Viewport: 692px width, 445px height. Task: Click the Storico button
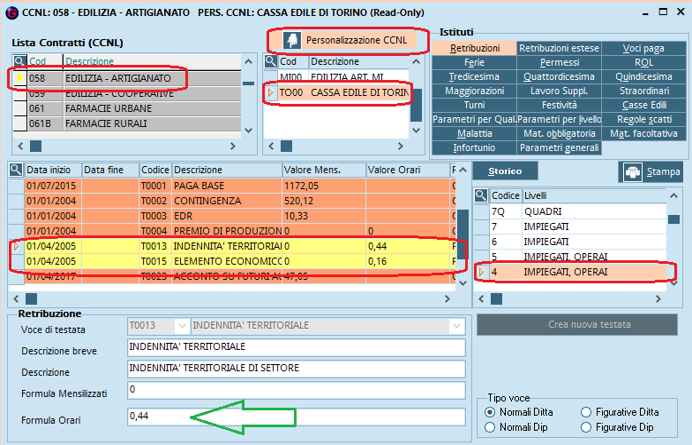pos(505,171)
